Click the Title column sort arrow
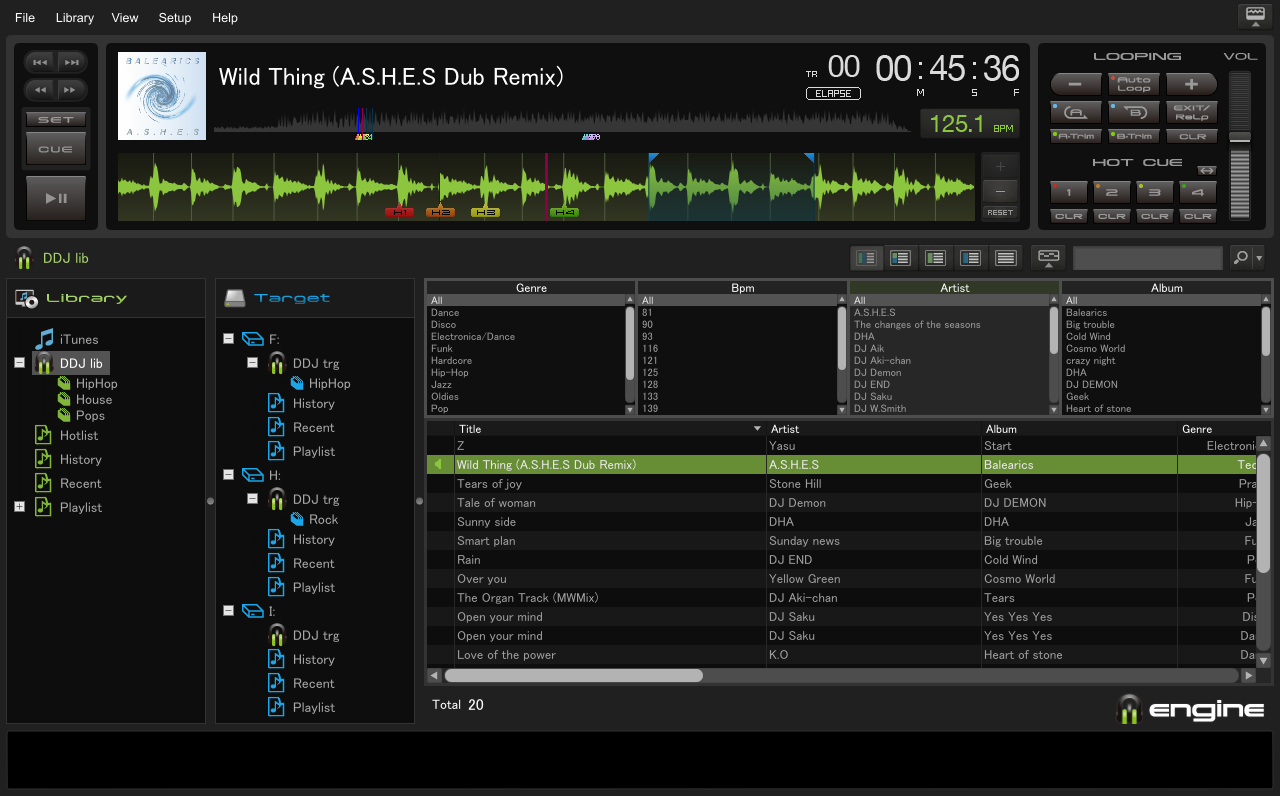Screen dimensions: 1280x796 (757, 429)
